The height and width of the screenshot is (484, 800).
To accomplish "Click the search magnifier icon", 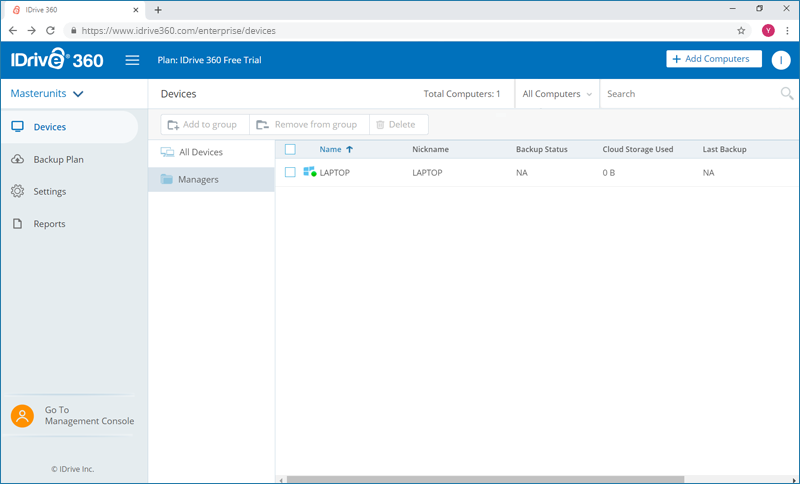I will (x=787, y=93).
